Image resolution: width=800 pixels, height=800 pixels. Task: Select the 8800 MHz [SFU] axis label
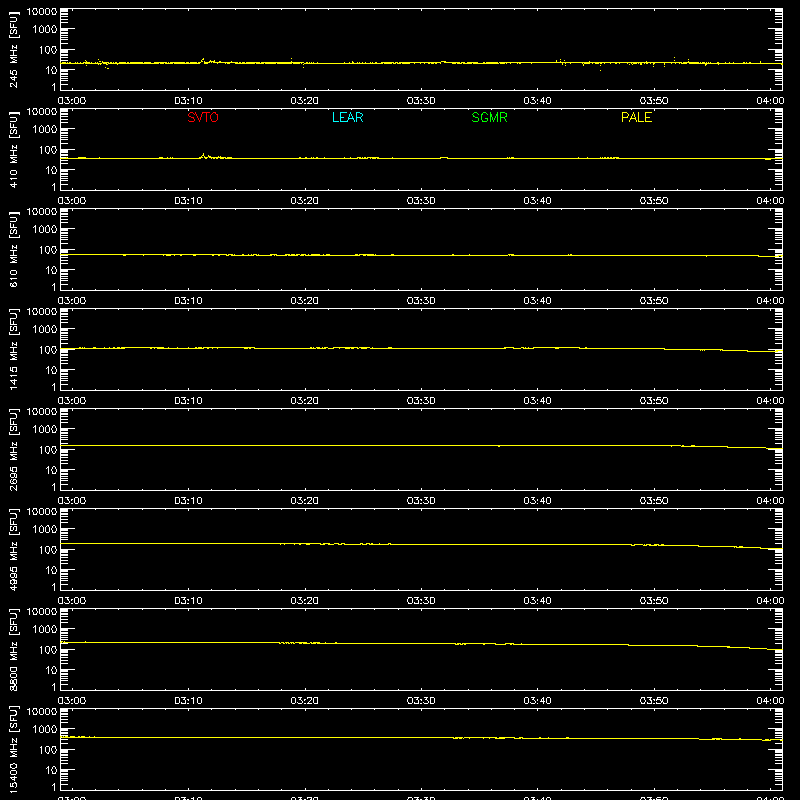tap(13, 649)
